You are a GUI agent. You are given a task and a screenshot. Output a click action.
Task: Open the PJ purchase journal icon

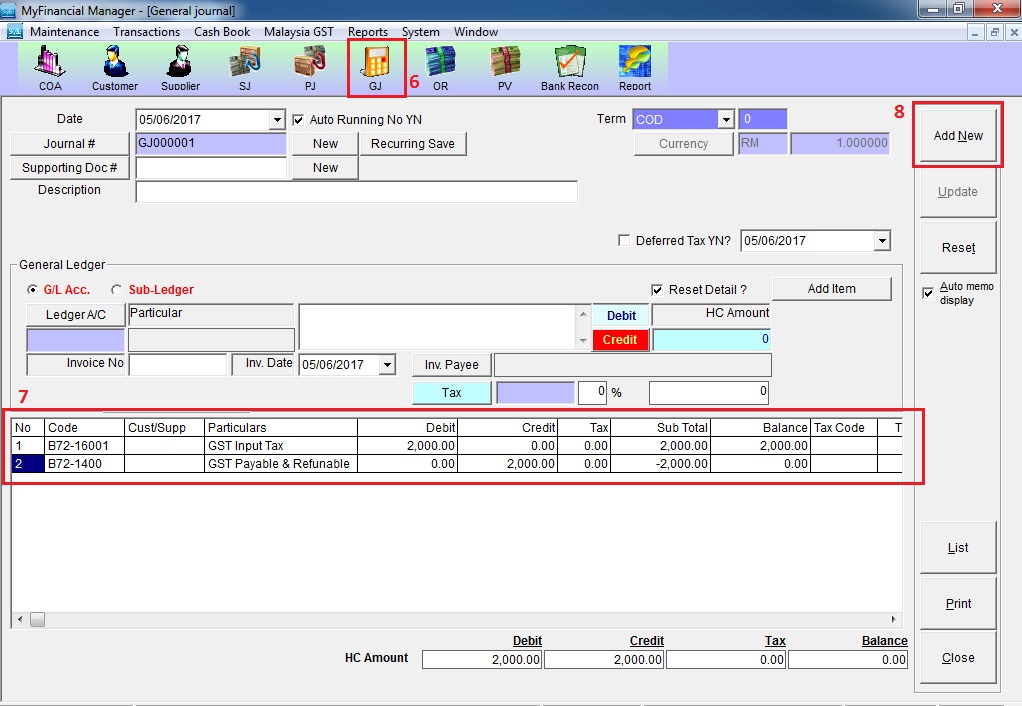(310, 67)
